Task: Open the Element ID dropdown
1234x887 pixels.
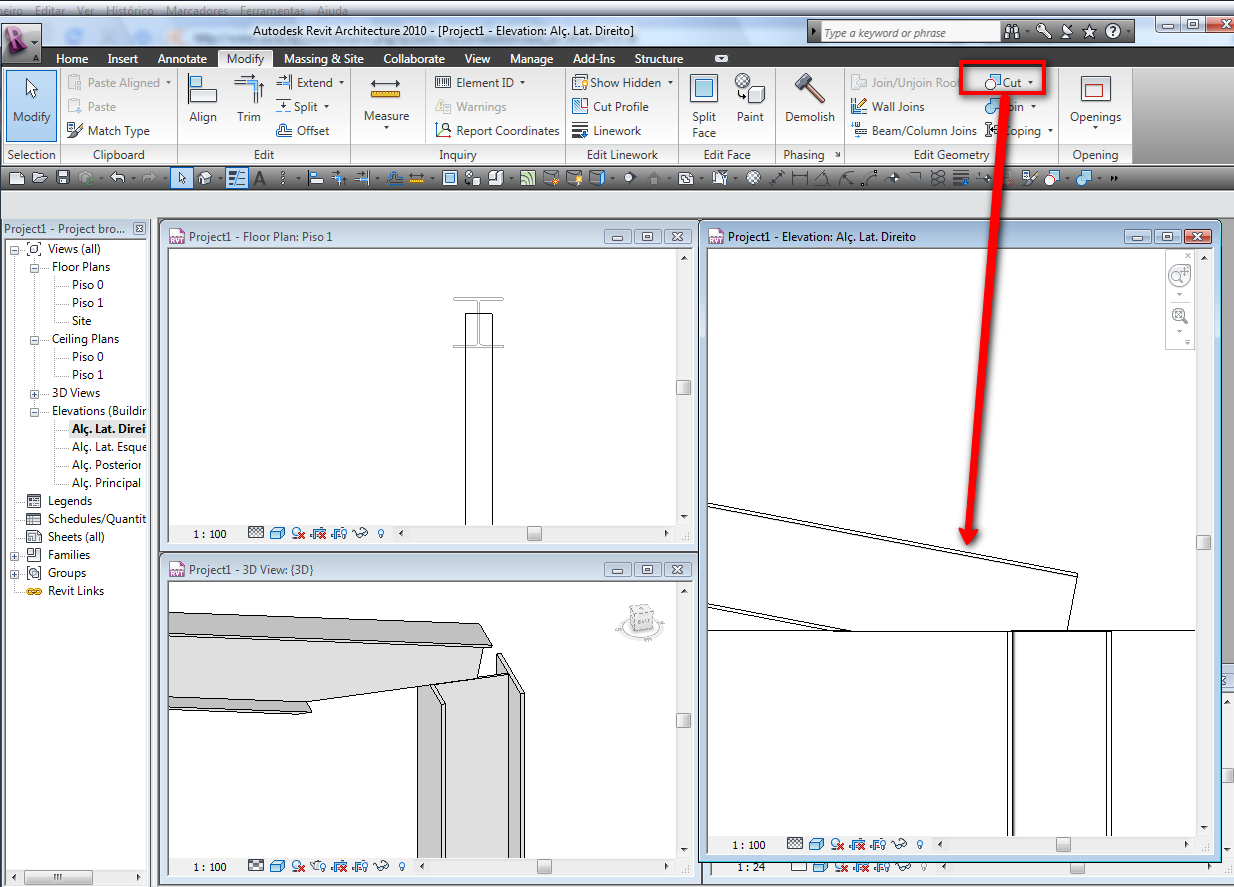Action: [522, 83]
